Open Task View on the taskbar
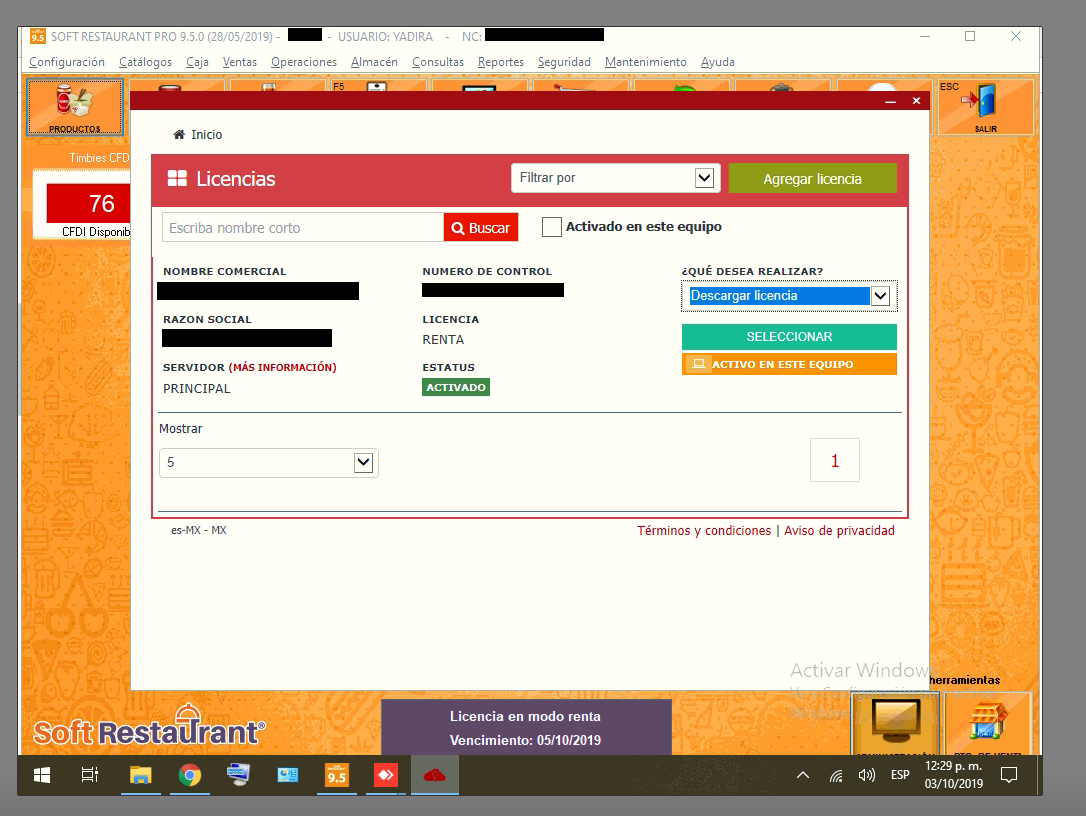The width and height of the screenshot is (1086, 816). pos(89,775)
